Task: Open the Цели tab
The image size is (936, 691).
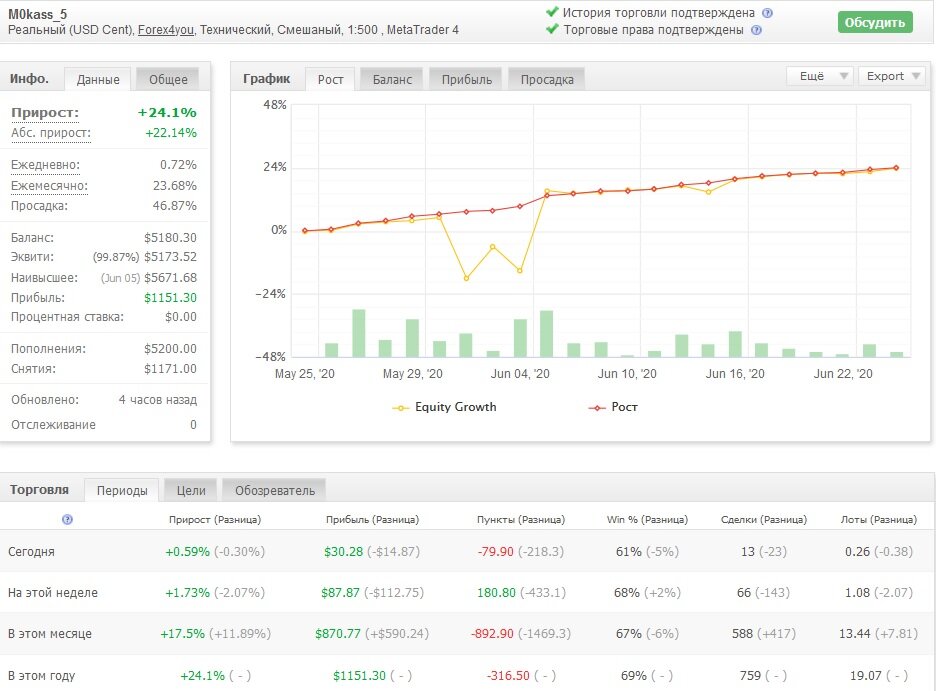Action: click(x=191, y=491)
